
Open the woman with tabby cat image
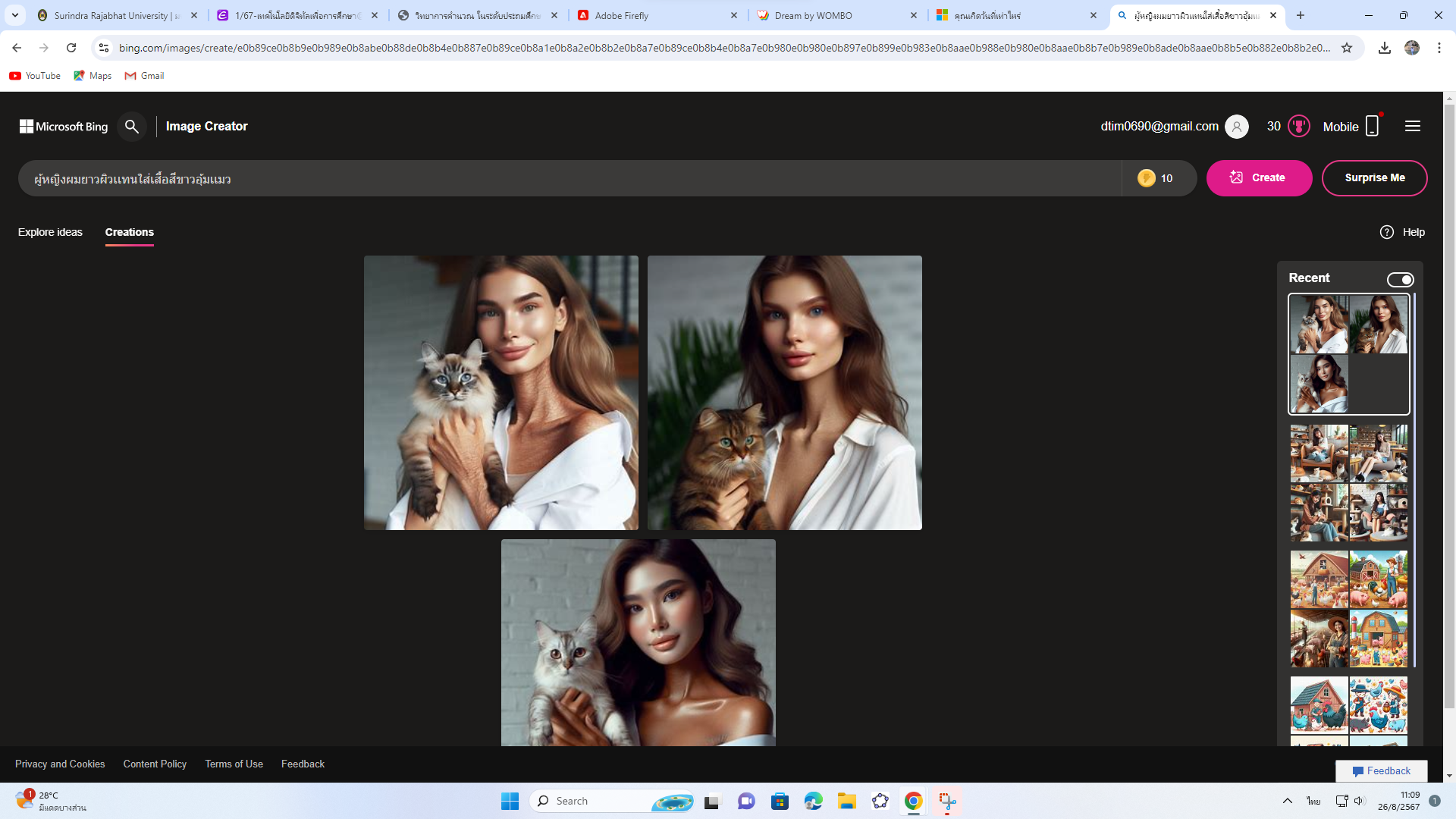[784, 393]
